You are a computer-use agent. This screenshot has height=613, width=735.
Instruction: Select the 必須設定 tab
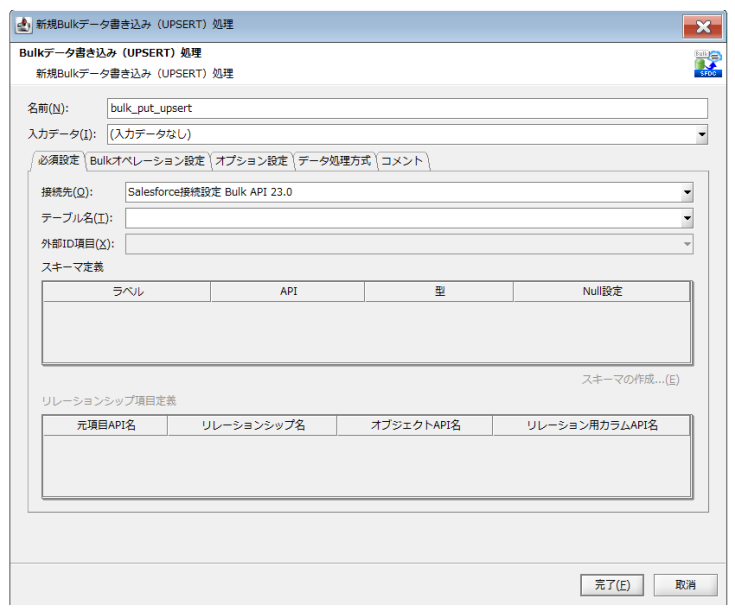[58, 160]
